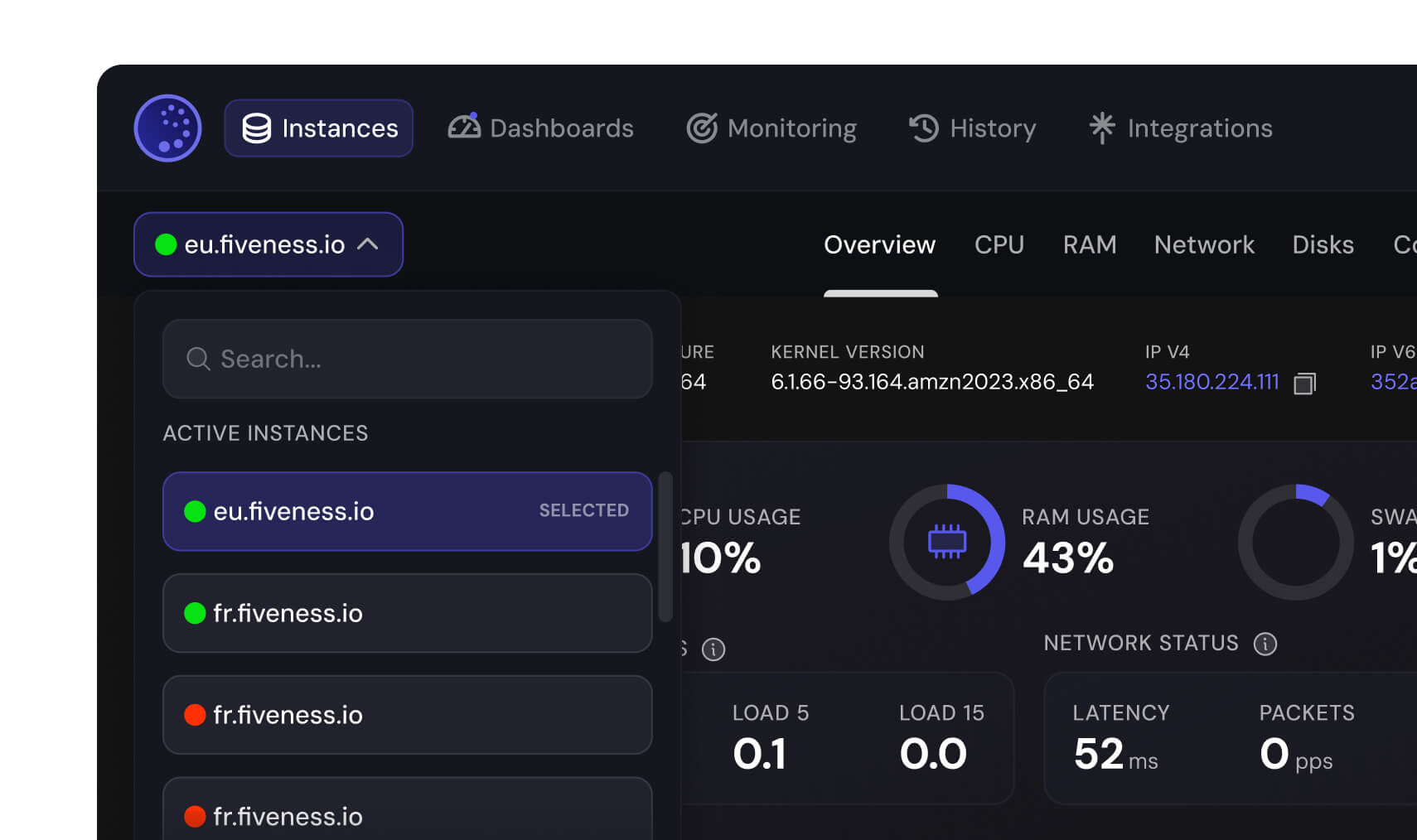Select the green-status fr.fiveness.io instance

click(408, 613)
